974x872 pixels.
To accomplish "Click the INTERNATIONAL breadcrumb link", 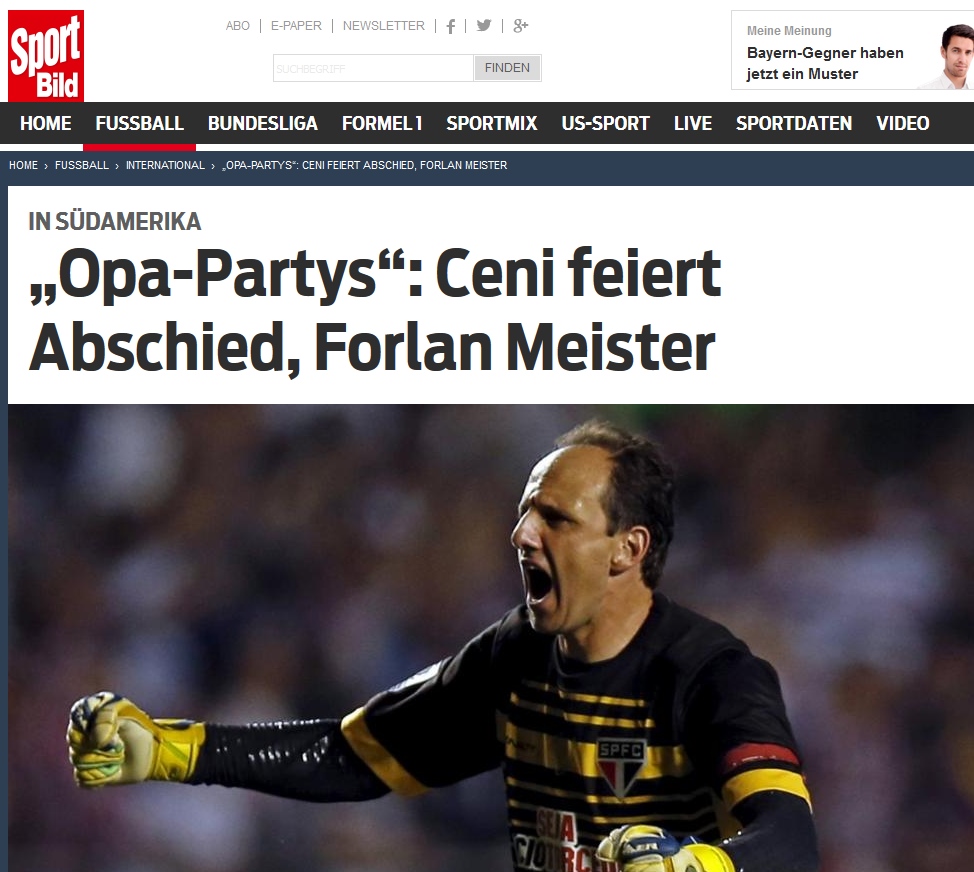I will (165, 165).
